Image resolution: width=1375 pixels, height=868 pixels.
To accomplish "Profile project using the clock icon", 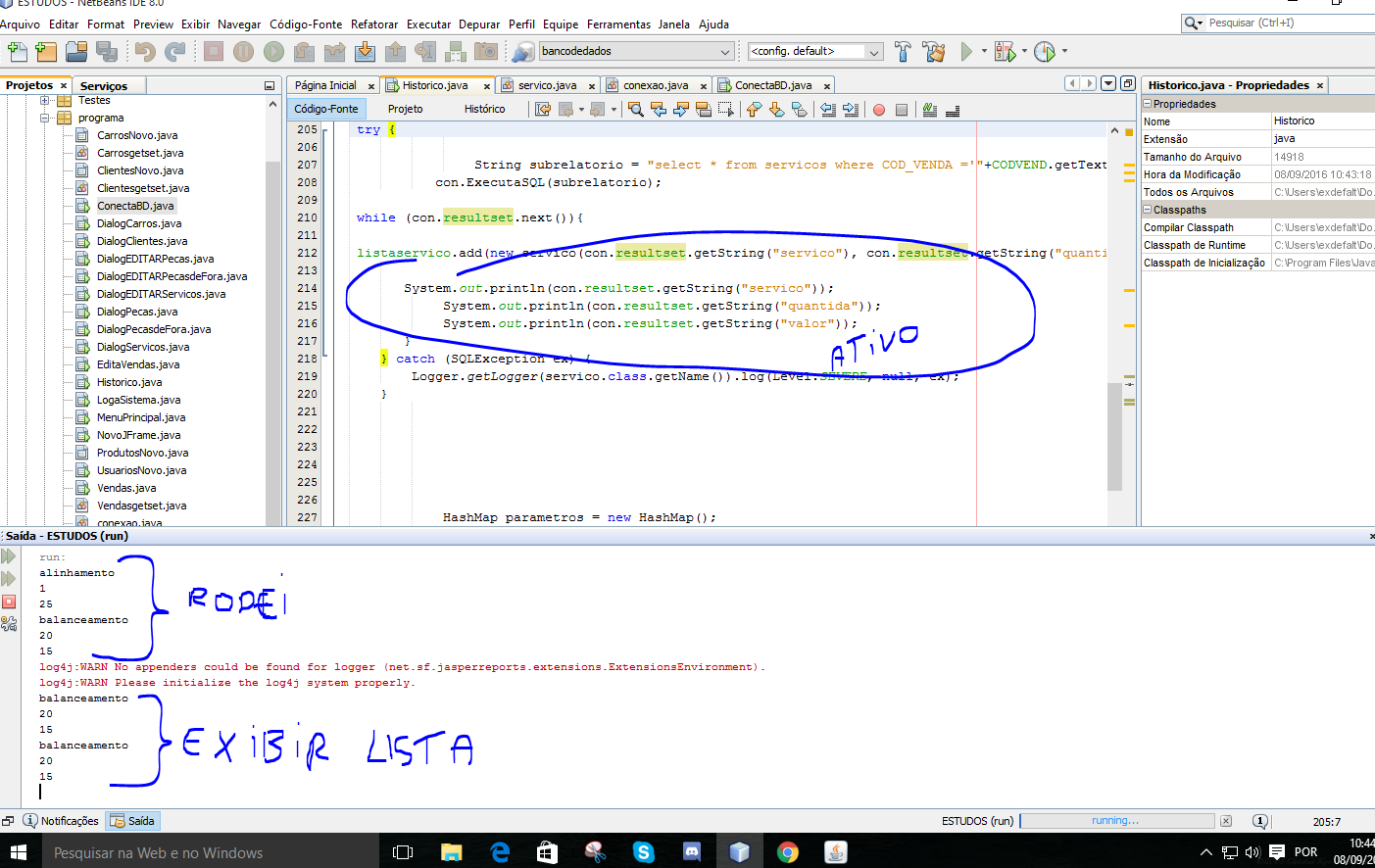I will 1045,51.
